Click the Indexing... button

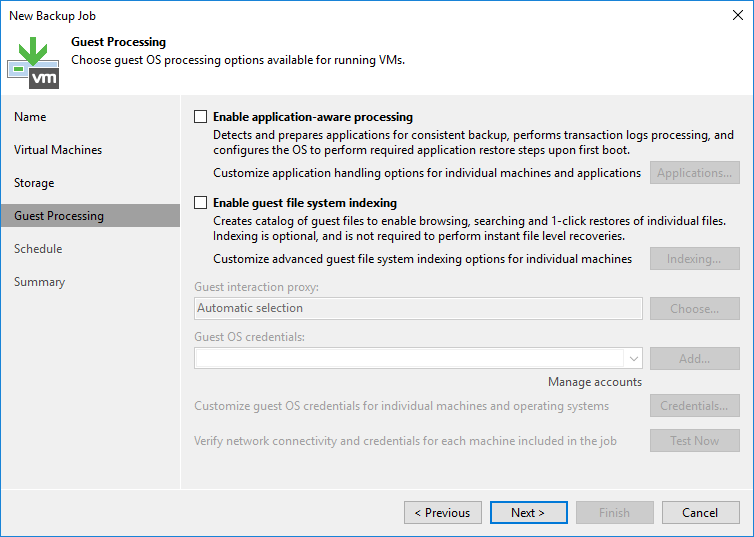pyautogui.click(x=695, y=259)
